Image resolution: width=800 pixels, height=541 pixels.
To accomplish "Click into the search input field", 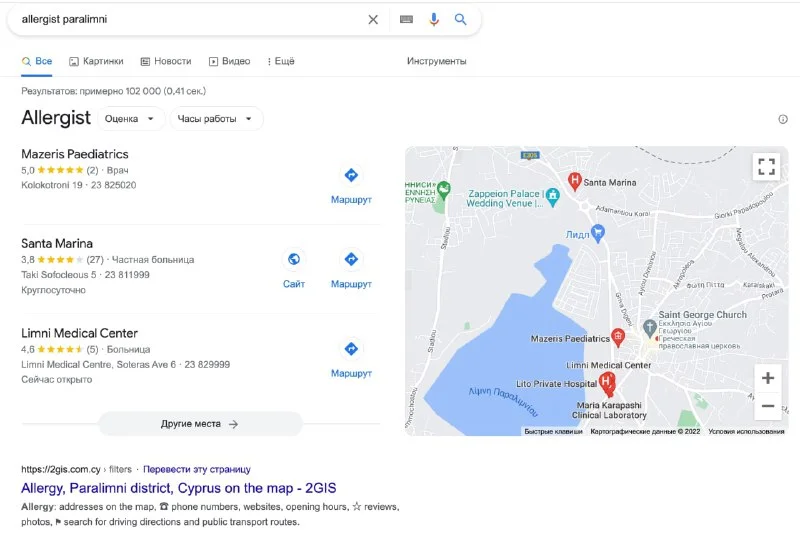I will click(190, 19).
